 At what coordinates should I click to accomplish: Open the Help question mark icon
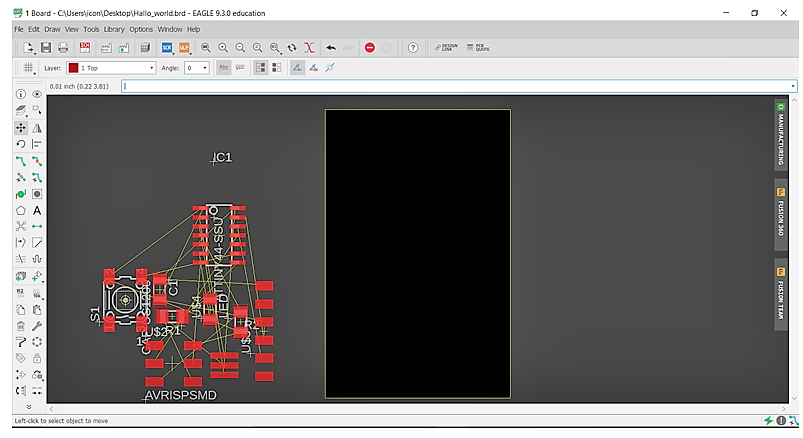pos(413,48)
